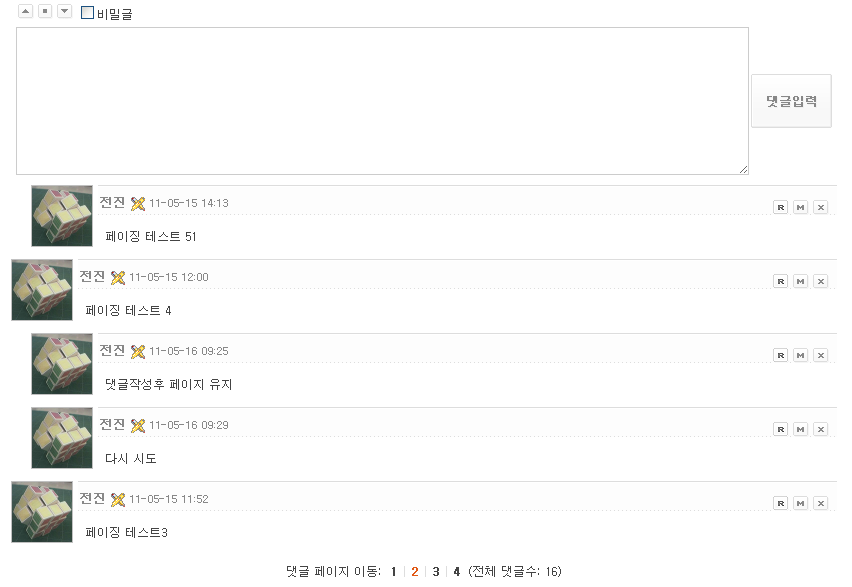The image size is (852, 587).
Task: Go to comment page 1
Action: pos(394,572)
